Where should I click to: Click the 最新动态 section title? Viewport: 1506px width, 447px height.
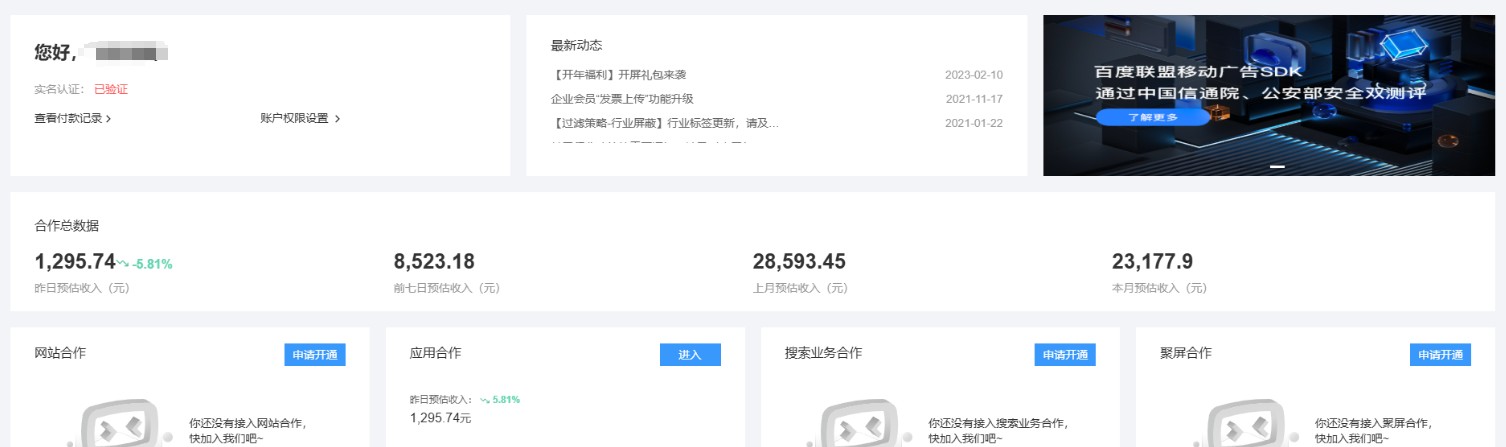click(576, 46)
